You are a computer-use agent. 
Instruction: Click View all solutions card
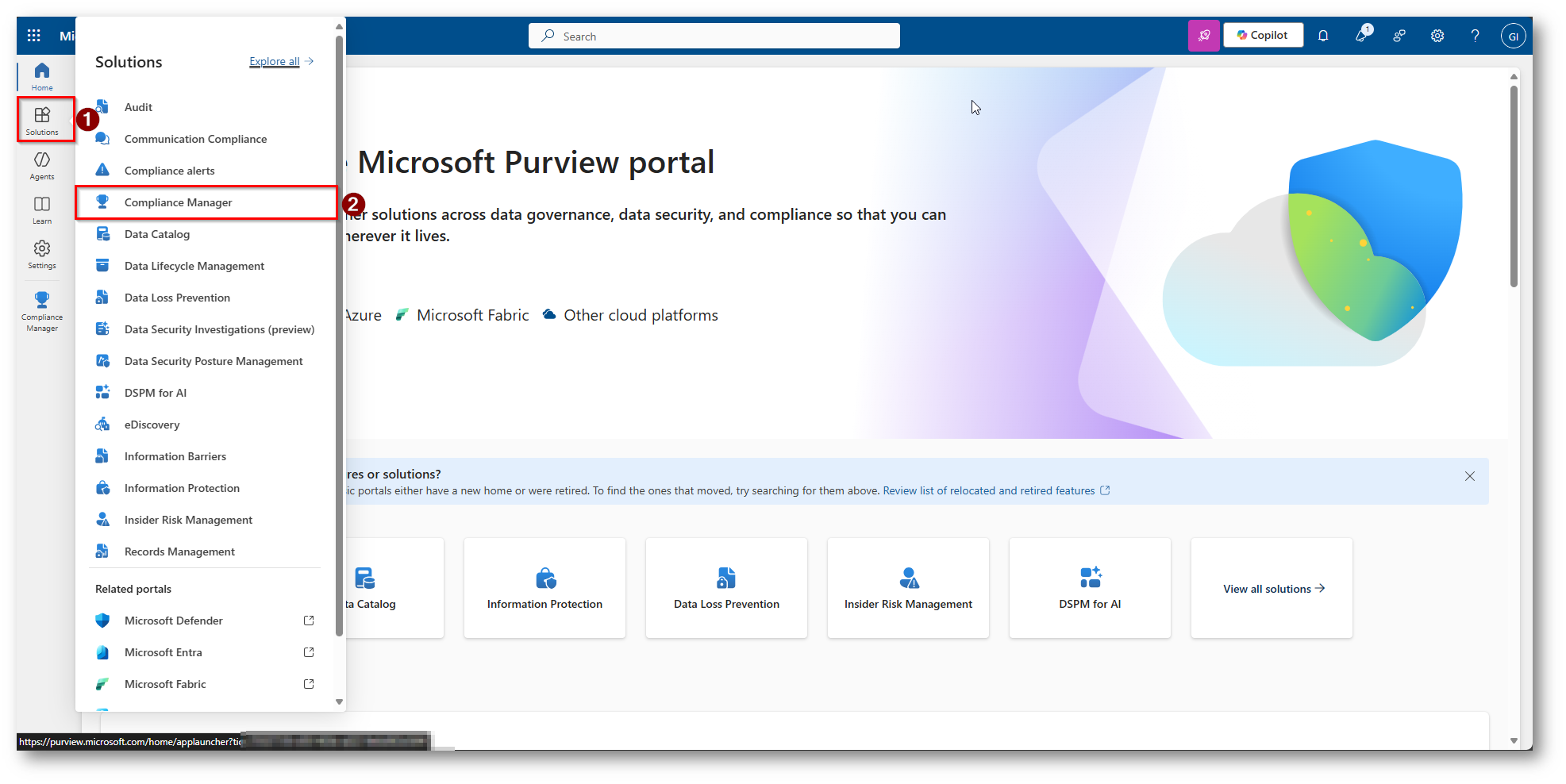pyautogui.click(x=1272, y=588)
